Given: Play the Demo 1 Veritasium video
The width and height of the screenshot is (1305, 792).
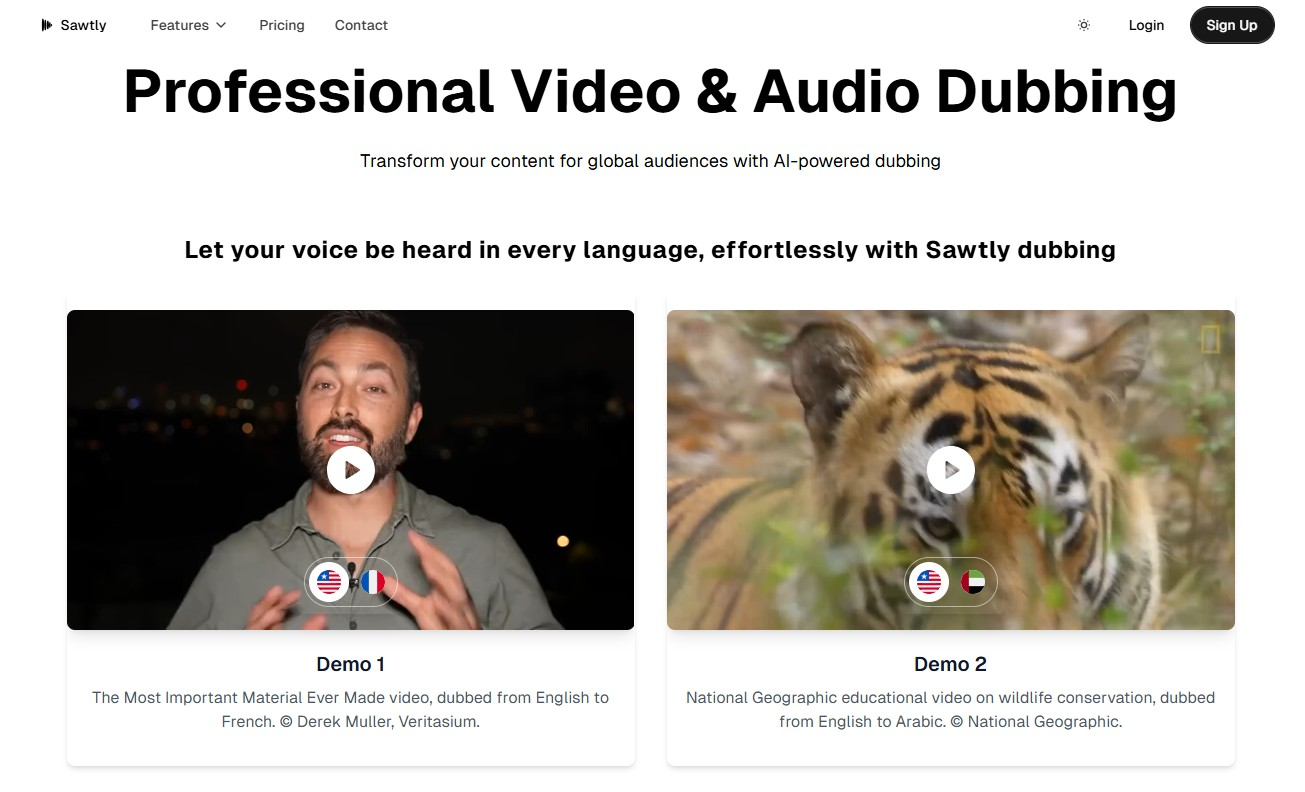Looking at the screenshot, I should pyautogui.click(x=350, y=470).
